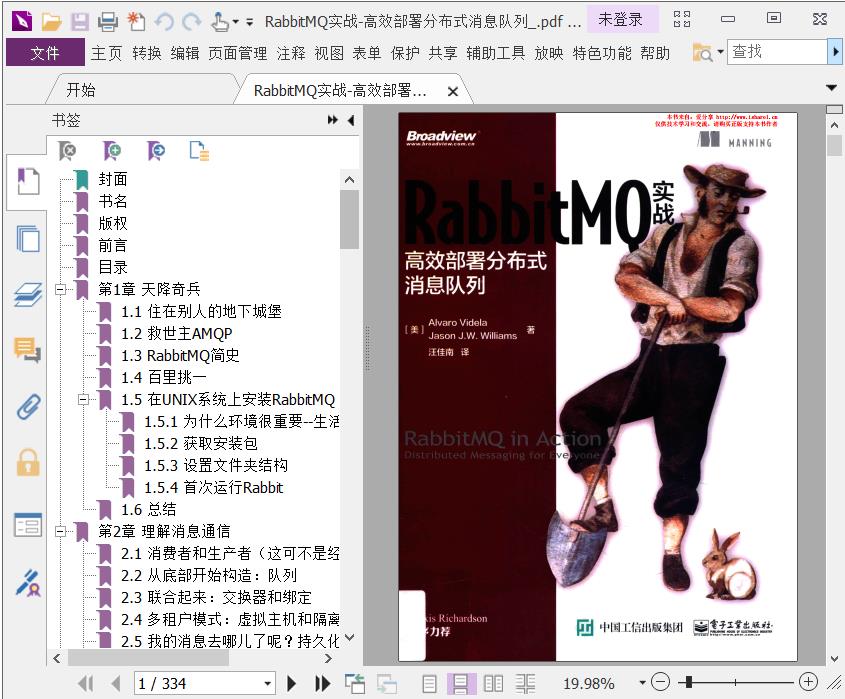
Task: Click the previous view icon
Action: tap(355, 683)
